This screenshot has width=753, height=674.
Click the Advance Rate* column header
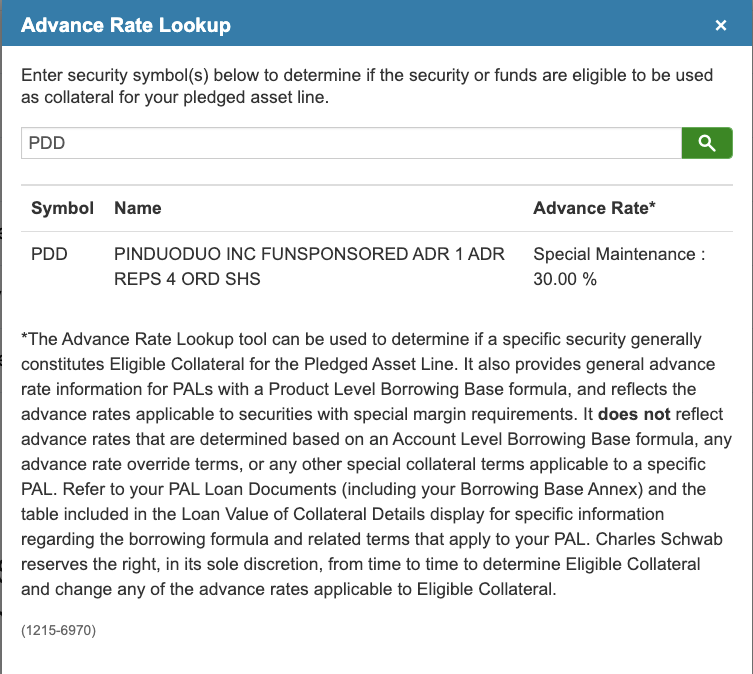594,208
